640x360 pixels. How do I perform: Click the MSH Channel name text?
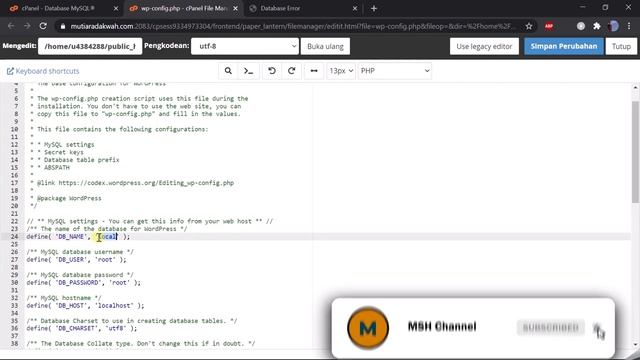click(442, 327)
